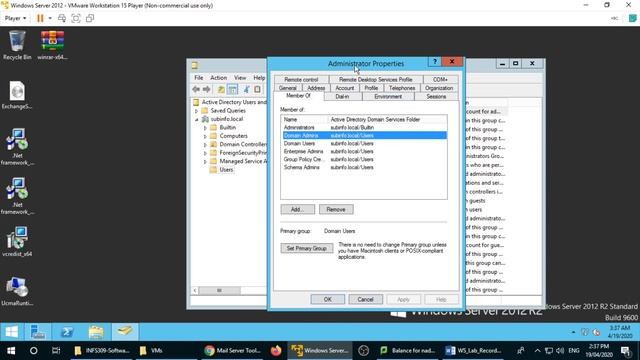Click the Up one level folder icon
Image resolution: width=640 pixels, height=360 pixels.
221,89
